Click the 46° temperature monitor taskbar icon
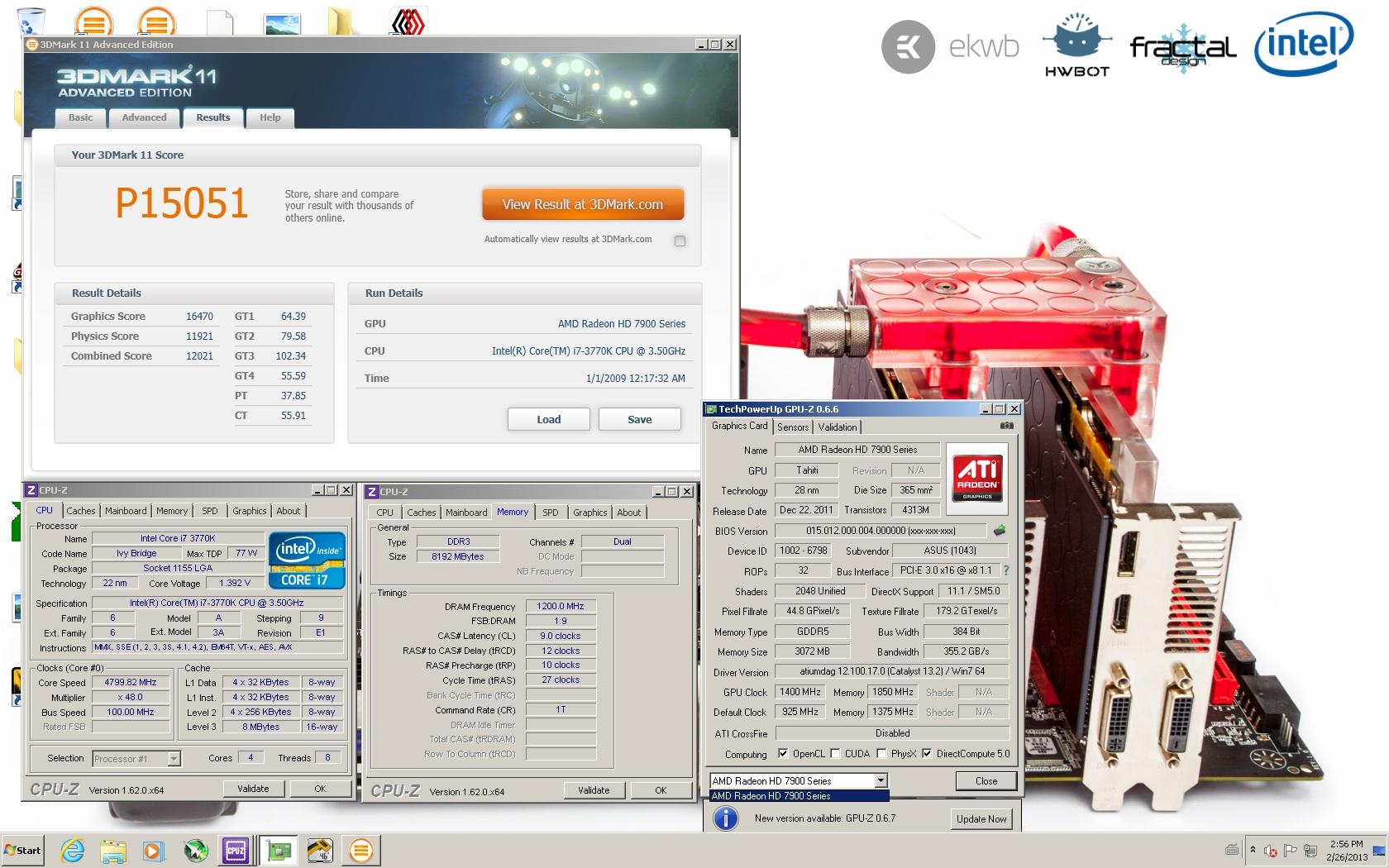This screenshot has width=1389, height=868. [x=320, y=850]
